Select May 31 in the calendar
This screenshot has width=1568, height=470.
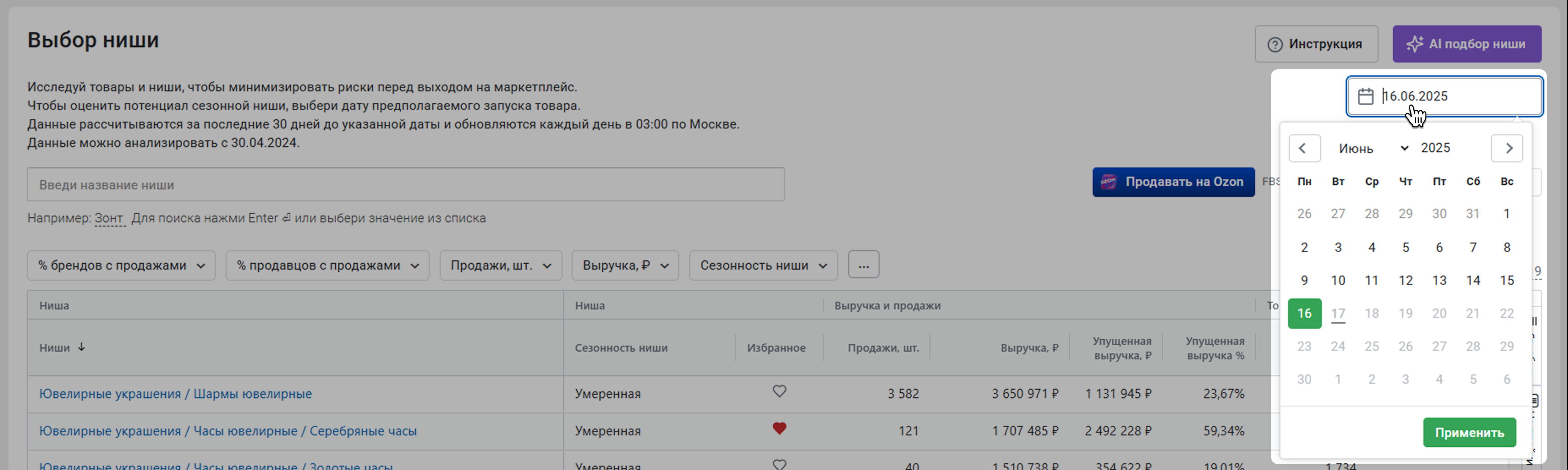coord(1472,213)
